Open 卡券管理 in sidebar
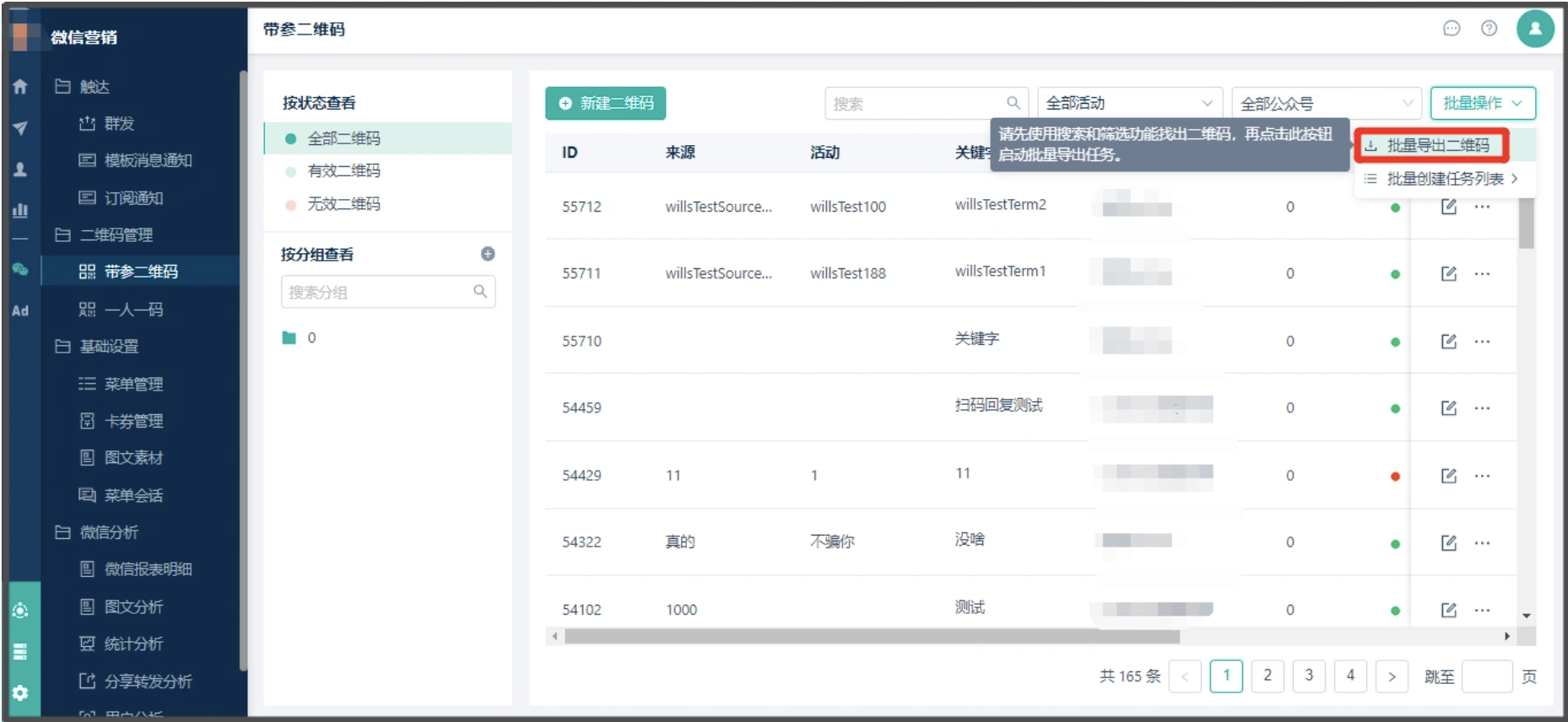This screenshot has height=722, width=1568. click(x=121, y=421)
